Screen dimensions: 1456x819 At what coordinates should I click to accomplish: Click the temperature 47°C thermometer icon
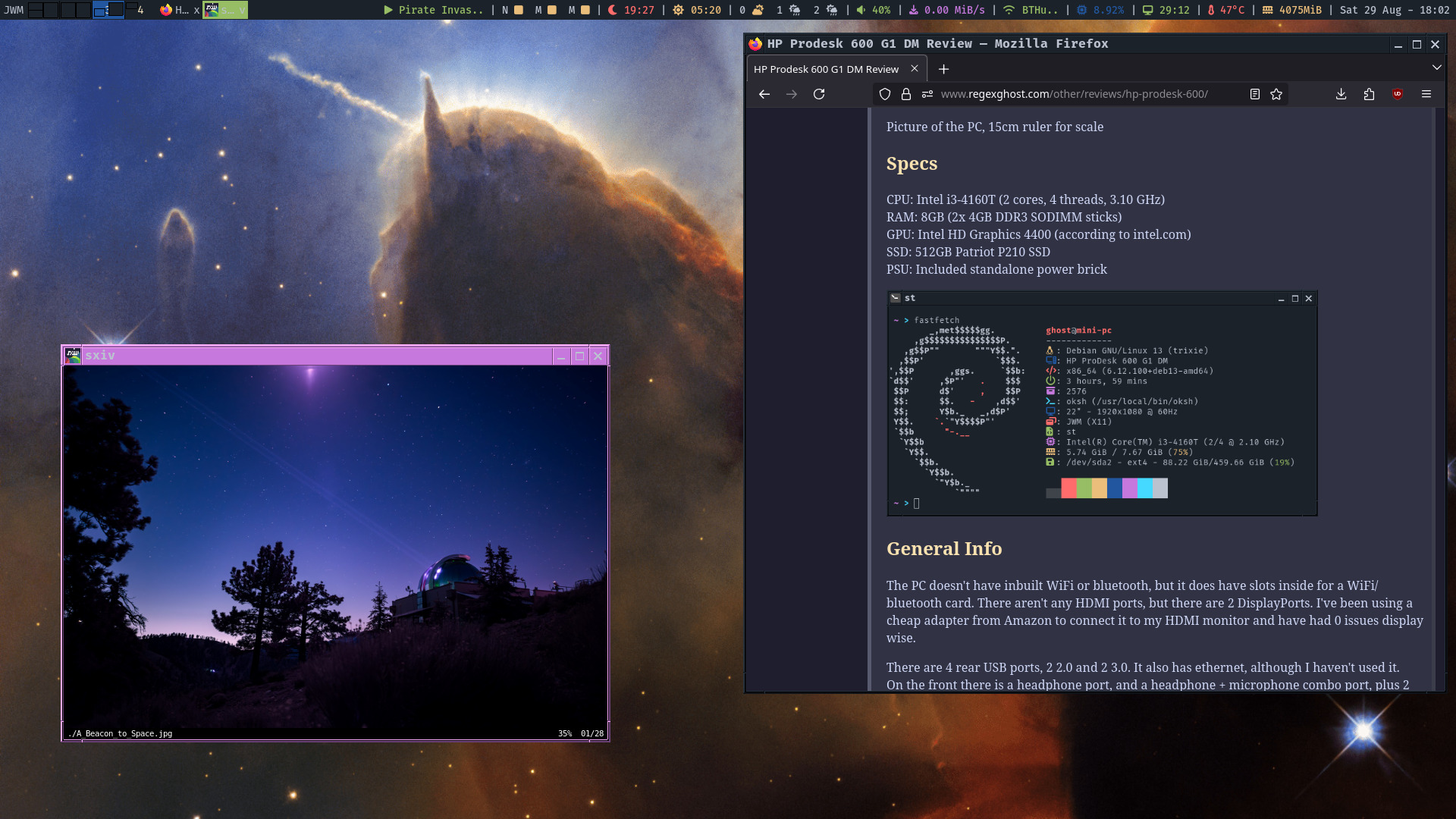[x=1210, y=10]
